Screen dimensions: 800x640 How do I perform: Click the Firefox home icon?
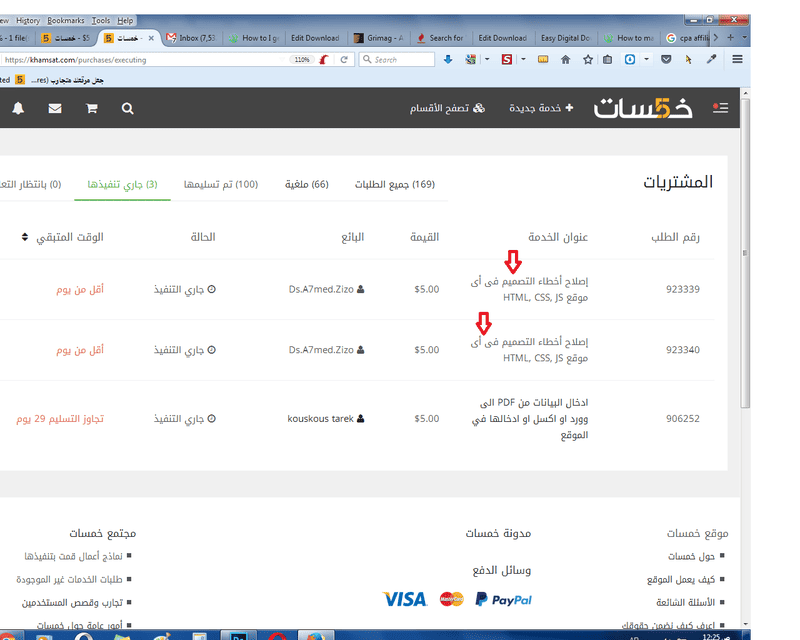coord(565,60)
